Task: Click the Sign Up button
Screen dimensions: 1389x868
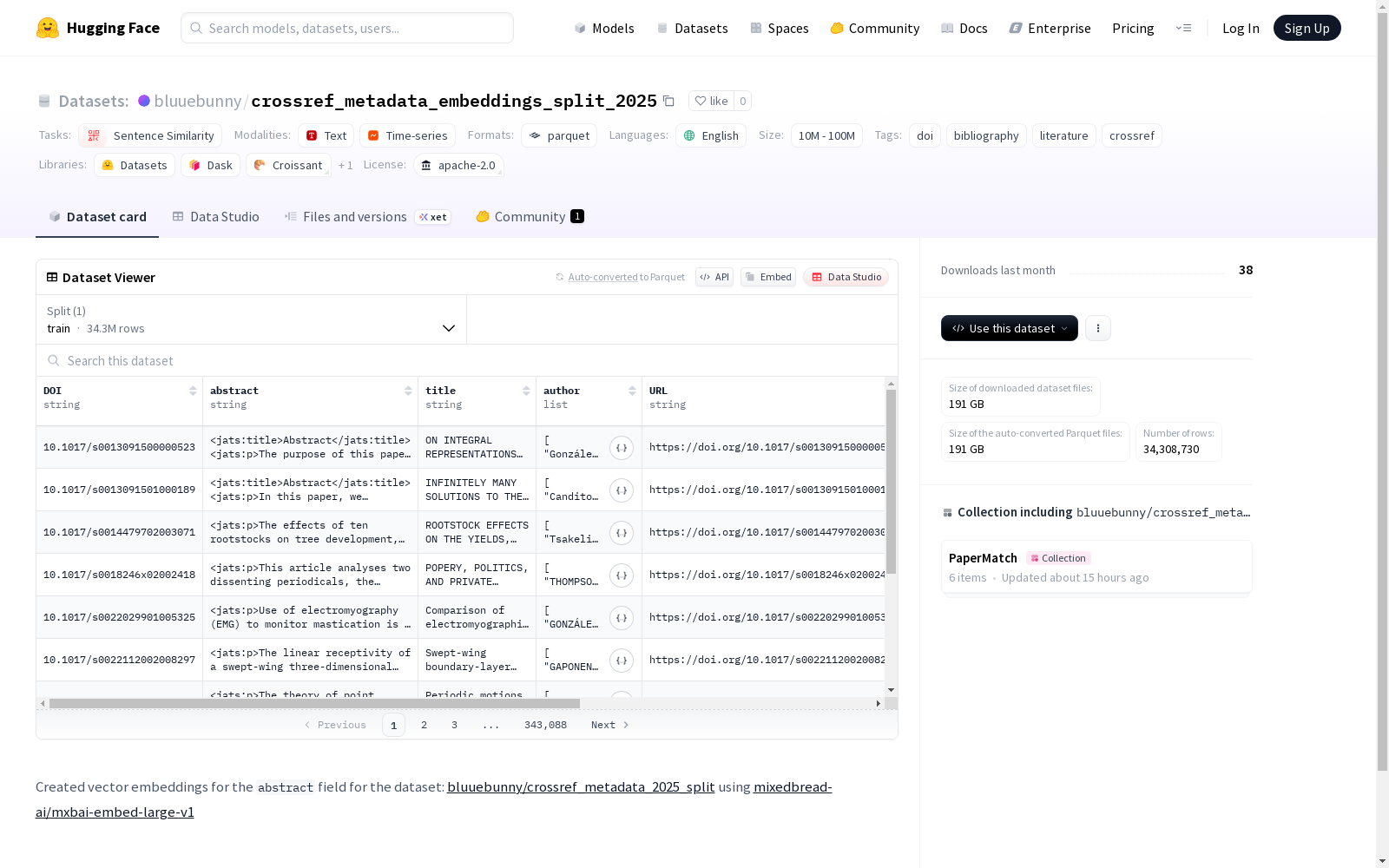Action: [x=1307, y=28]
